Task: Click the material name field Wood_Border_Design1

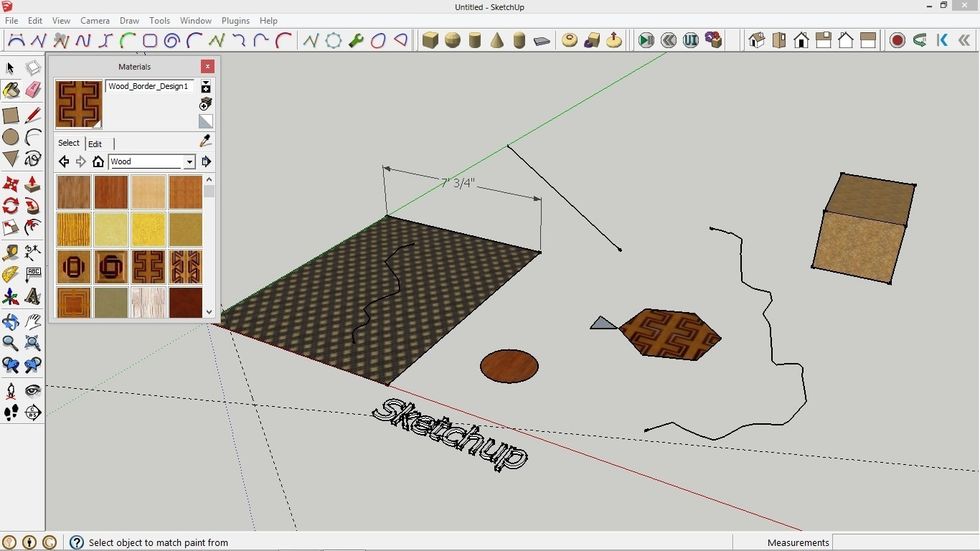Action: click(150, 86)
